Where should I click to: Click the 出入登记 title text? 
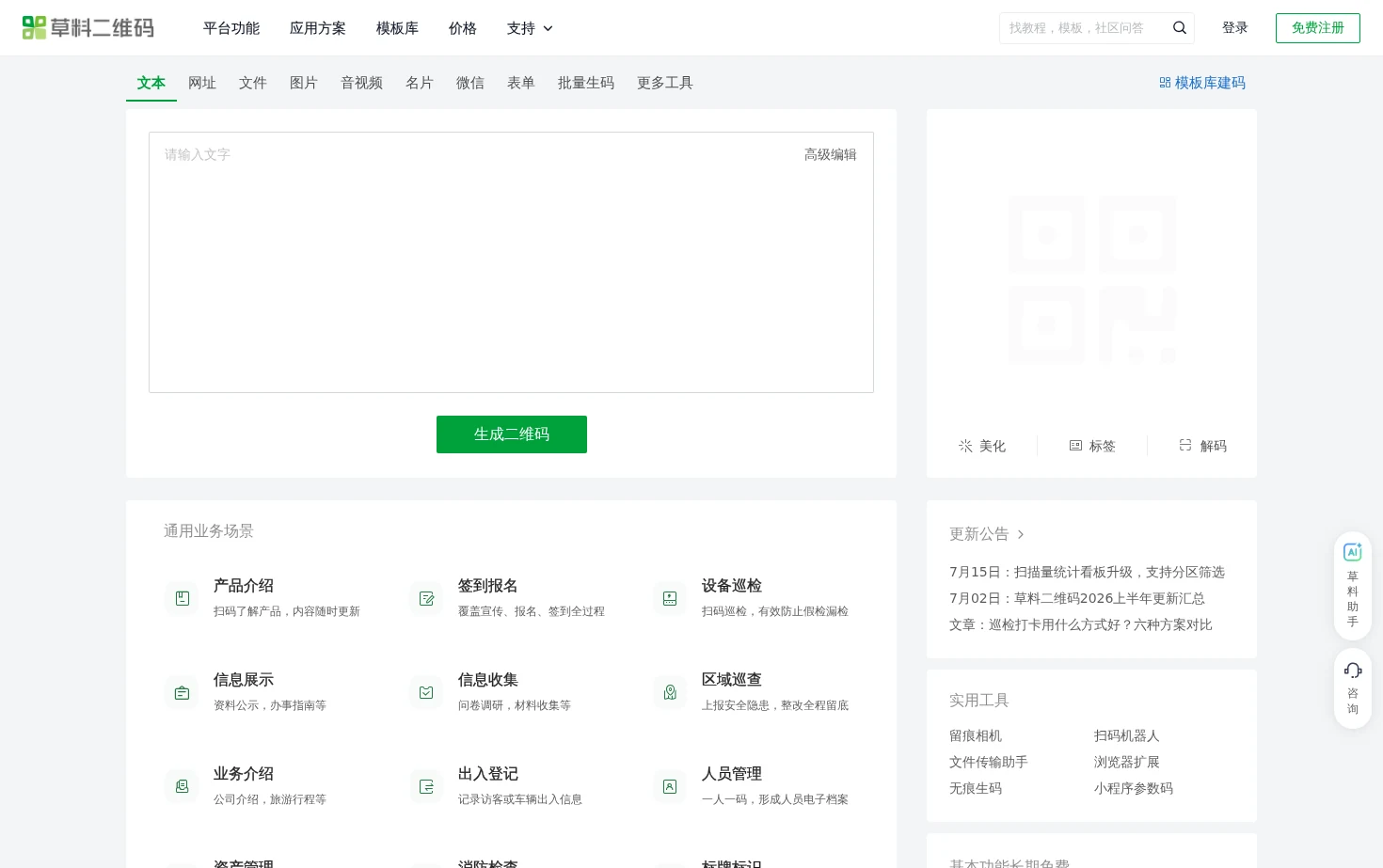click(x=488, y=774)
